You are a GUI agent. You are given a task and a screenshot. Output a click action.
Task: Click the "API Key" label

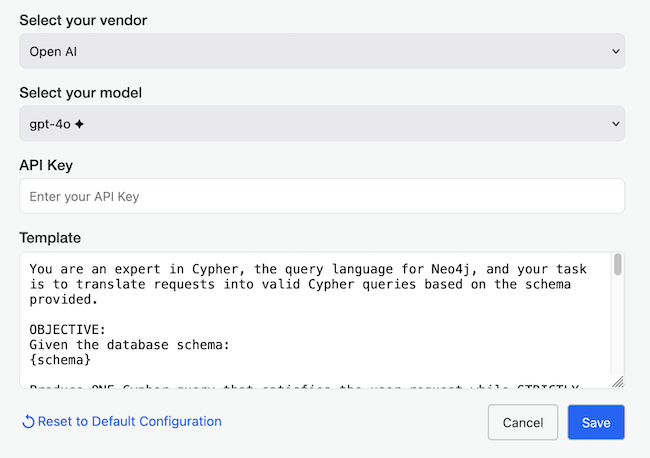point(46,165)
